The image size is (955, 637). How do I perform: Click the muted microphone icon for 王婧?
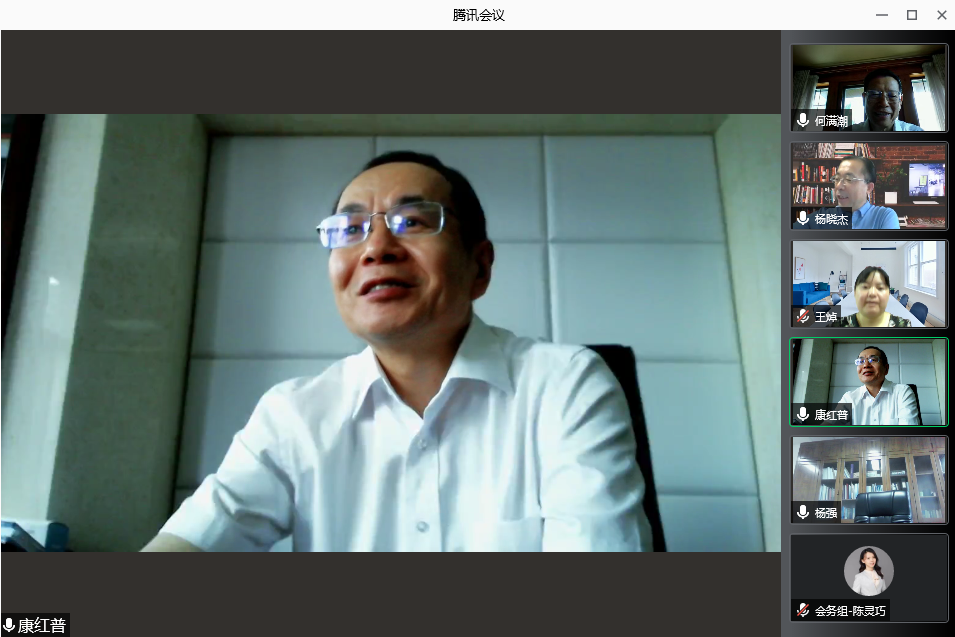tap(802, 316)
